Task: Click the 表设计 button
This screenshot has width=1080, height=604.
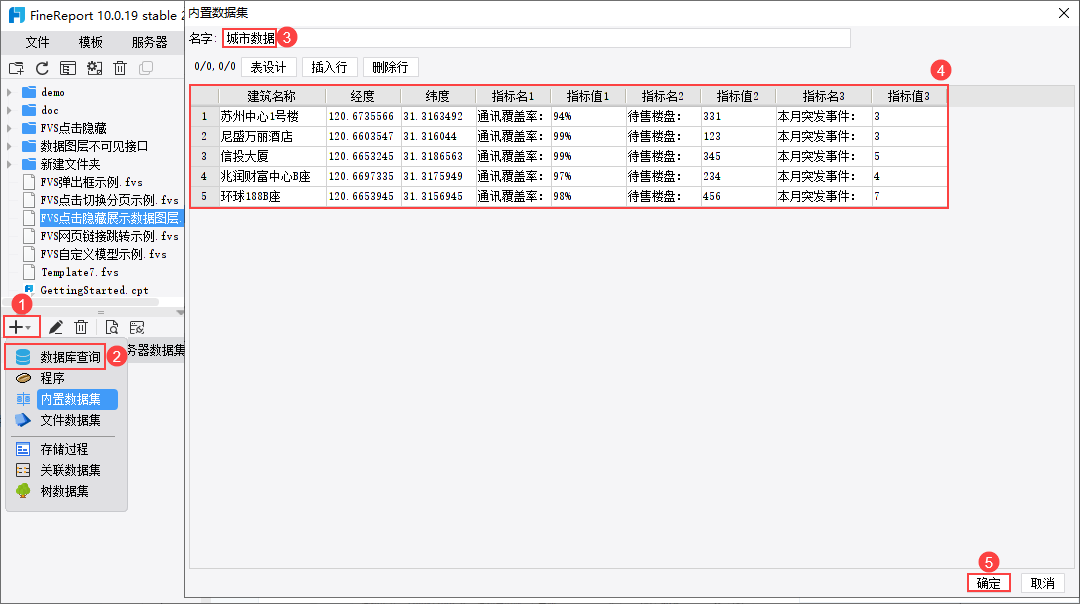Action: pos(269,67)
